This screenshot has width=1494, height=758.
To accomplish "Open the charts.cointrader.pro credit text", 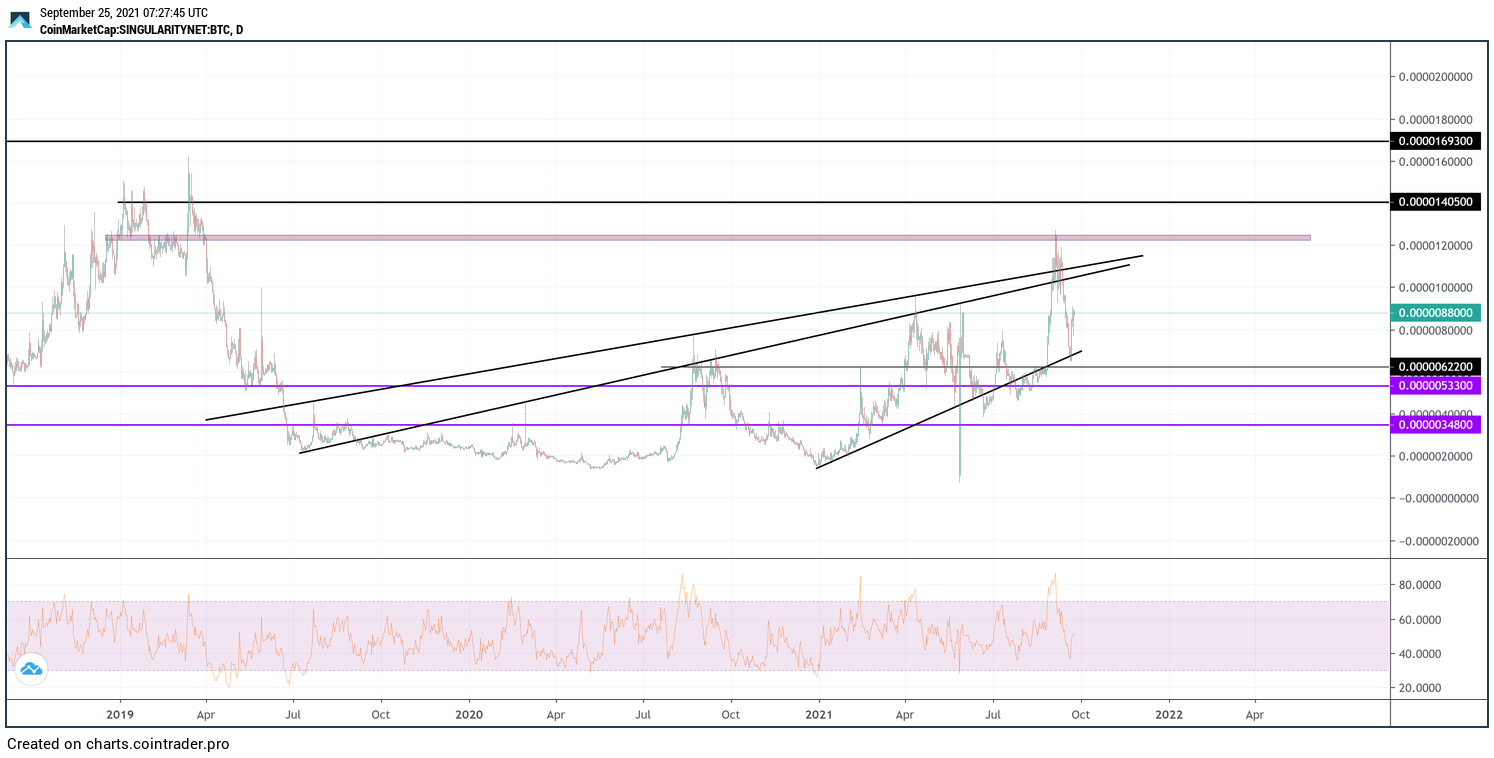I will coord(118,745).
